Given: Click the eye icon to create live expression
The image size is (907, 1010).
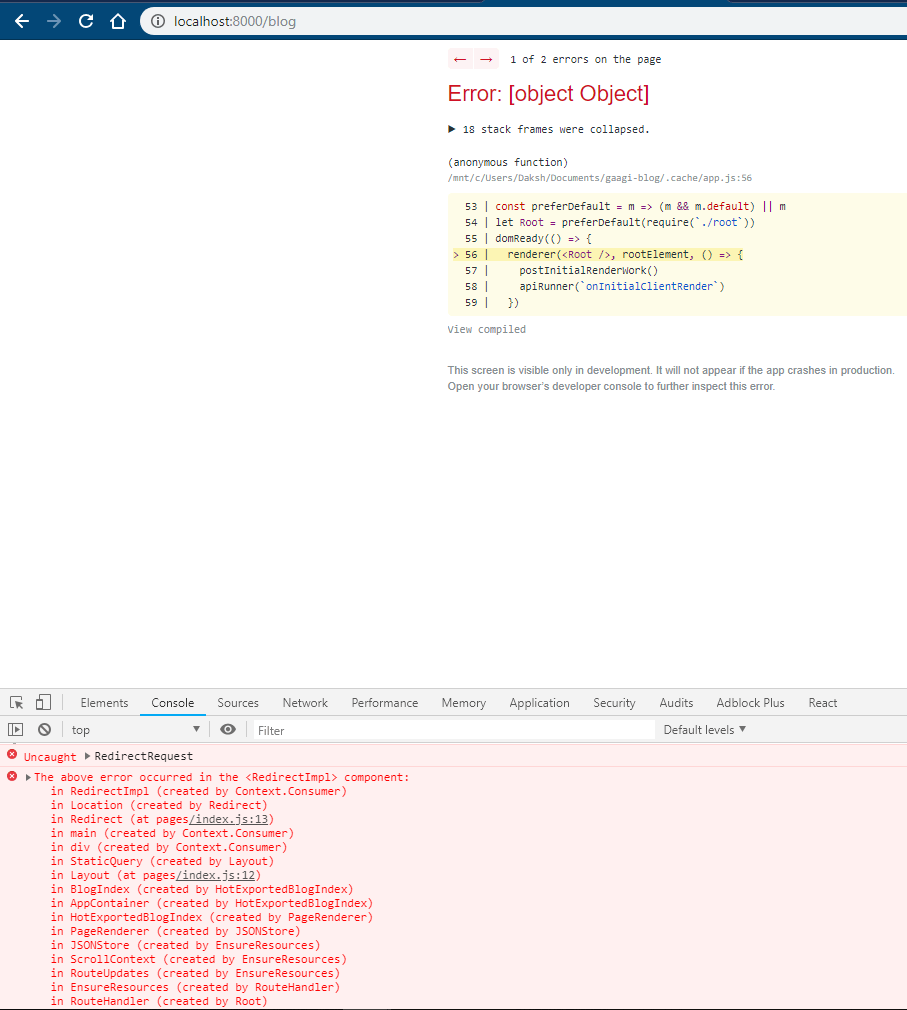Looking at the screenshot, I should point(228,729).
